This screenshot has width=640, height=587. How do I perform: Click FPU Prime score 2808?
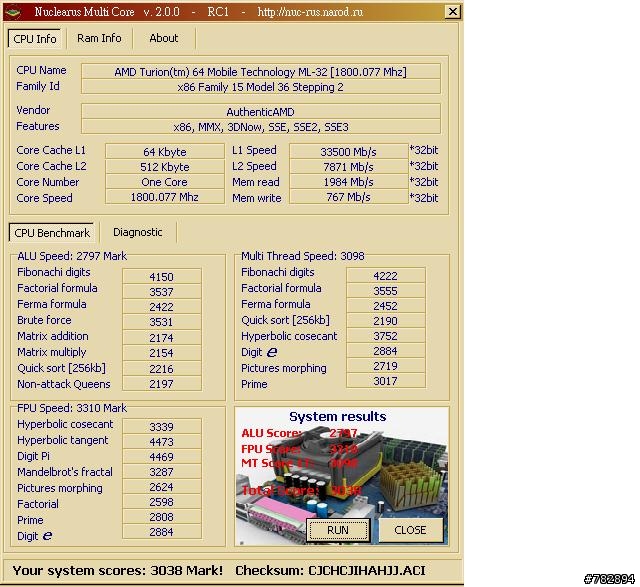pos(162,517)
